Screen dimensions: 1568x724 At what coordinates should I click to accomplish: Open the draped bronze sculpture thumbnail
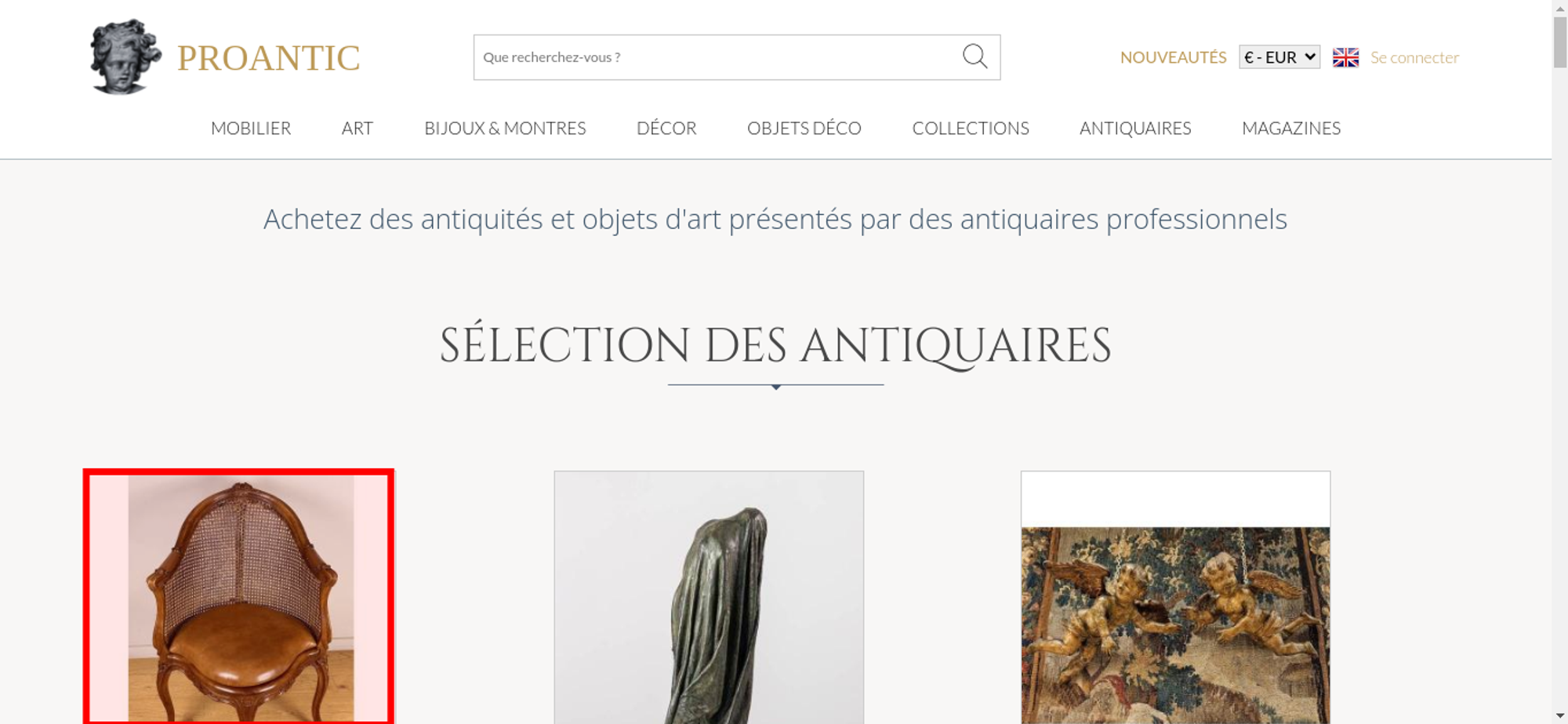709,597
